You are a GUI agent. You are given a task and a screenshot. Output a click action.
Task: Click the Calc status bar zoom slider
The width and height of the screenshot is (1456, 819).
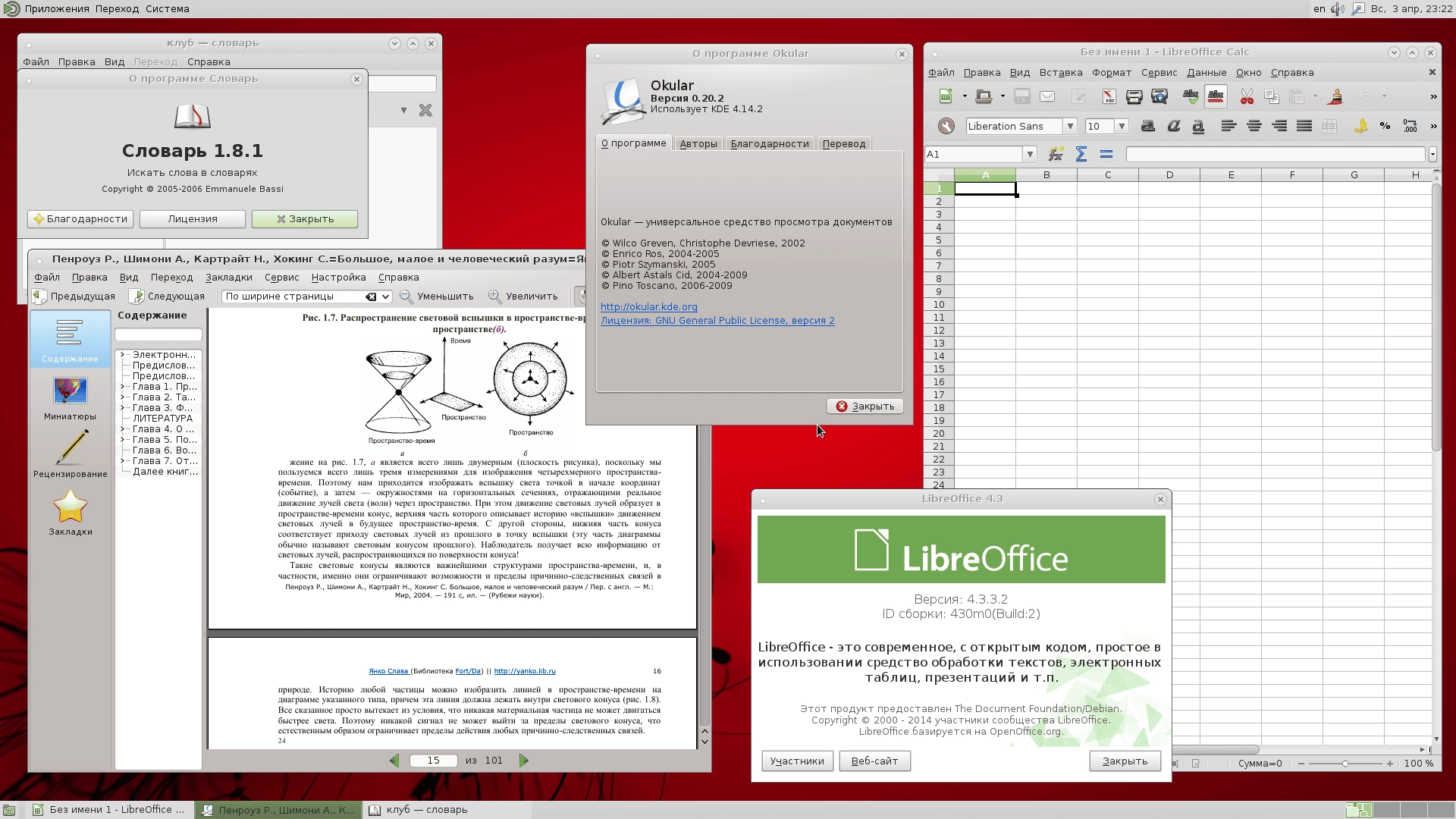(x=1345, y=764)
